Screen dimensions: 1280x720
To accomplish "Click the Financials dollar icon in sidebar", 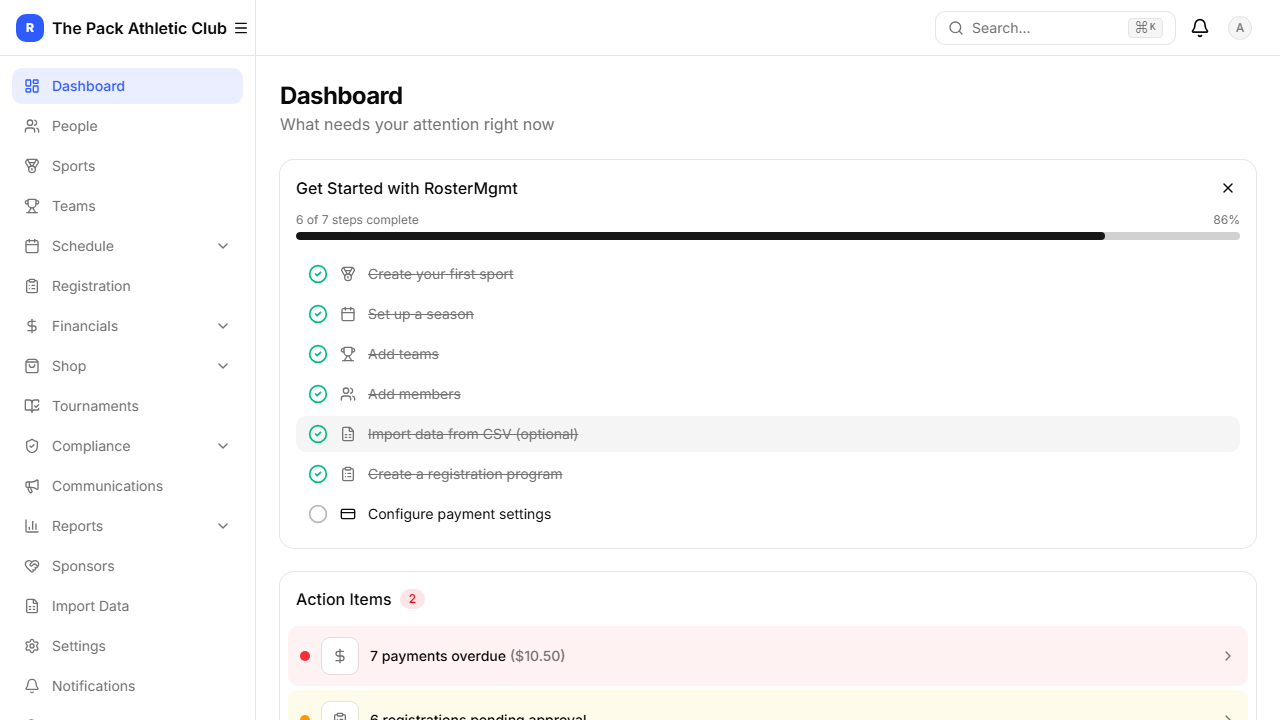I will (x=32, y=326).
